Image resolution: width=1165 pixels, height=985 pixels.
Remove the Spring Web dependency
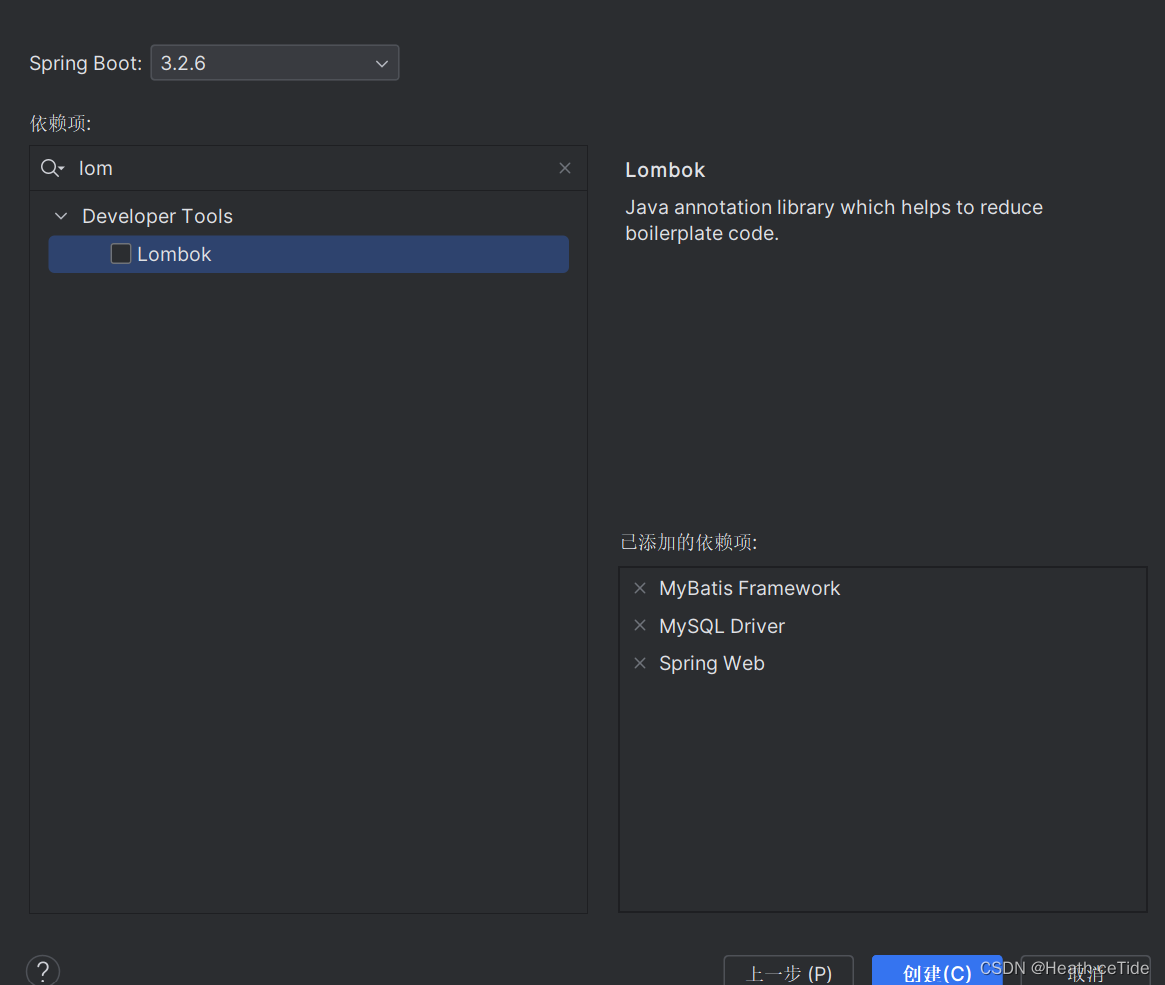(x=640, y=663)
